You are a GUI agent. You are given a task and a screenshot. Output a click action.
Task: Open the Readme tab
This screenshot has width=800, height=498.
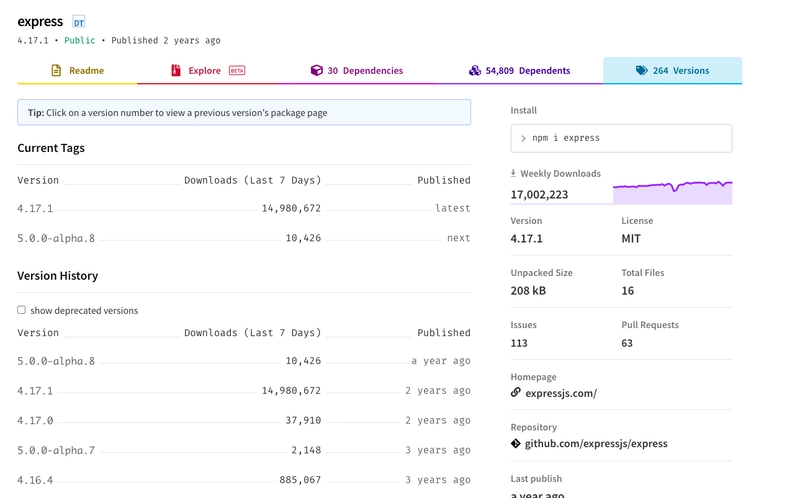pos(77,71)
